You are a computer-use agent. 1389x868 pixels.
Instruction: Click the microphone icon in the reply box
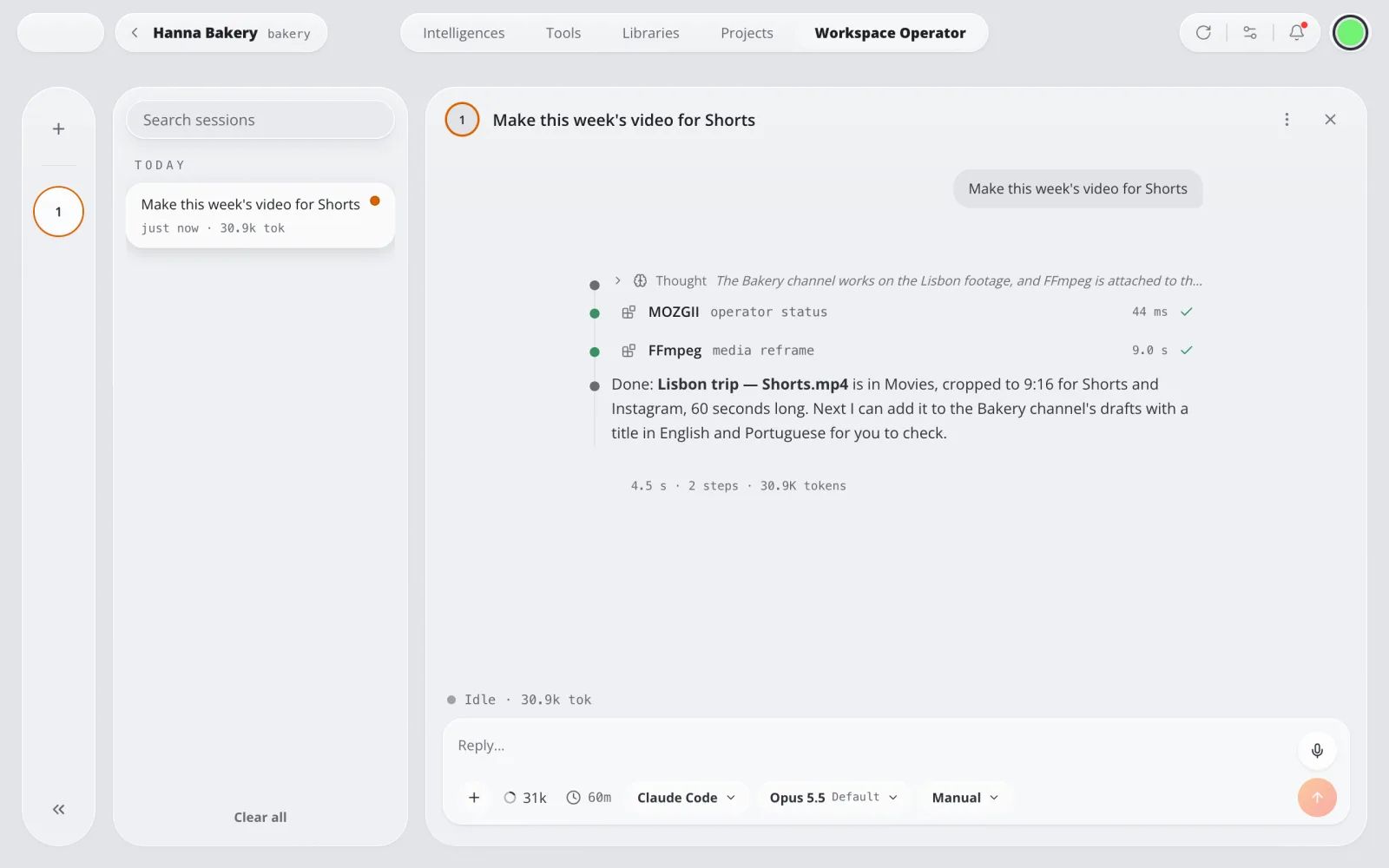tap(1317, 751)
